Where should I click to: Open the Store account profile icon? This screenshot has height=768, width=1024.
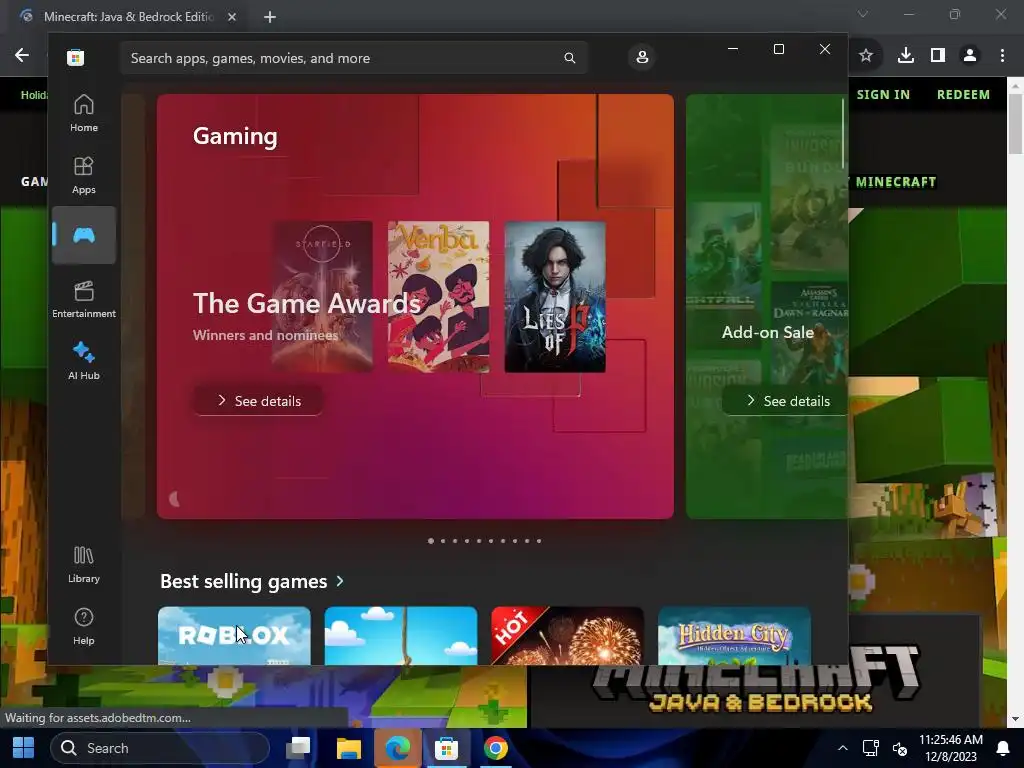(642, 57)
